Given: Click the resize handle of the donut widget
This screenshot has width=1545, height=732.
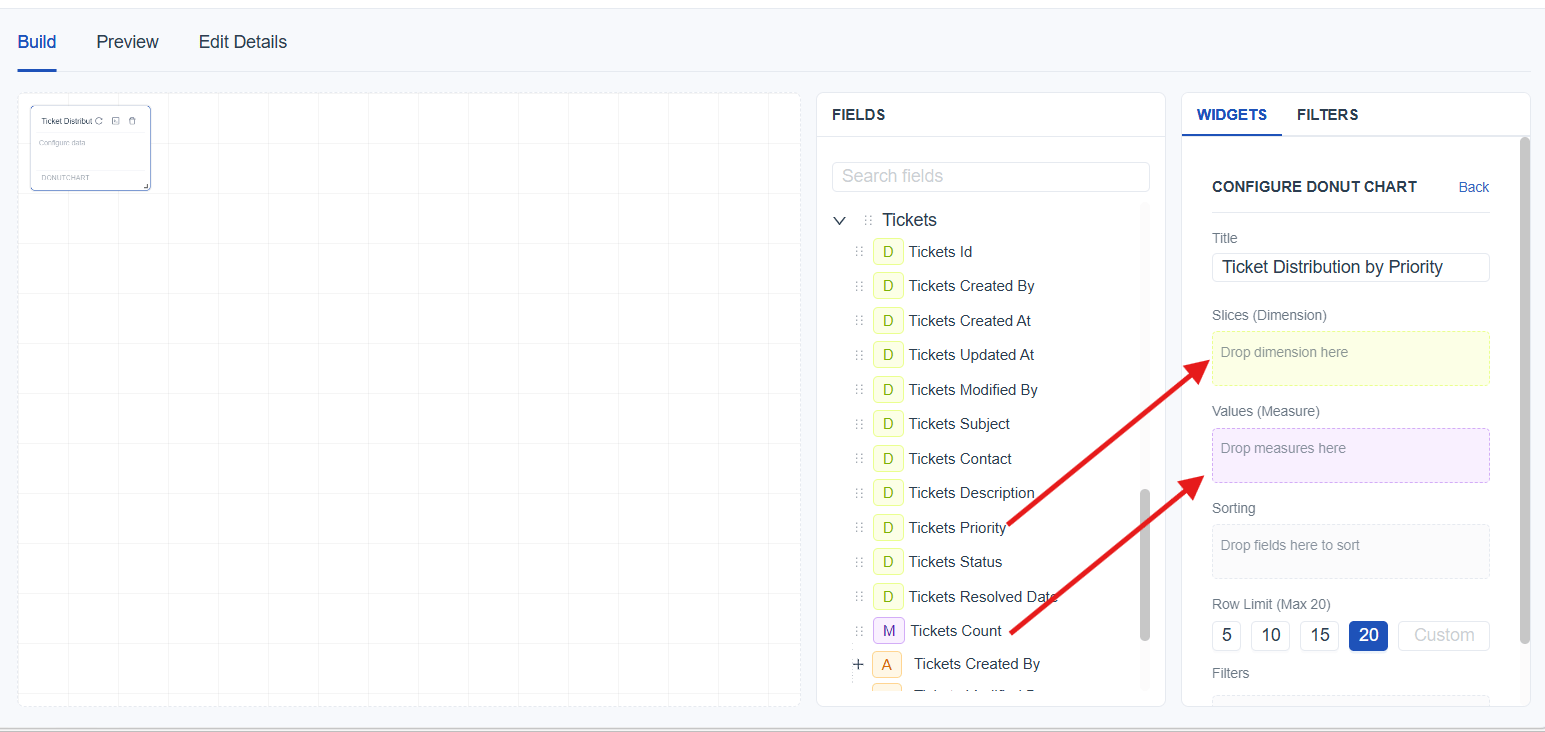Looking at the screenshot, I should pyautogui.click(x=146, y=186).
